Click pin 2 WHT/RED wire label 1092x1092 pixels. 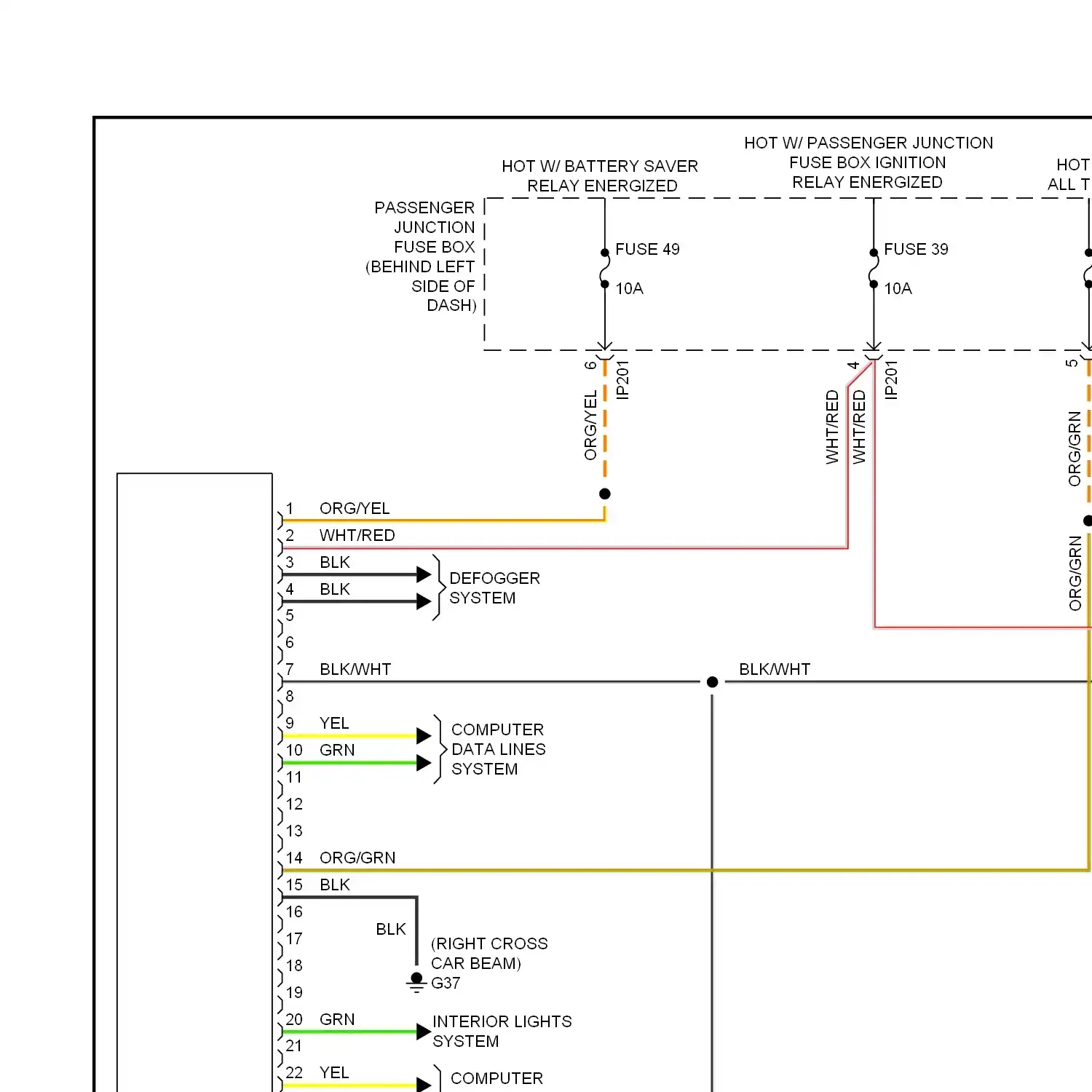click(x=357, y=535)
